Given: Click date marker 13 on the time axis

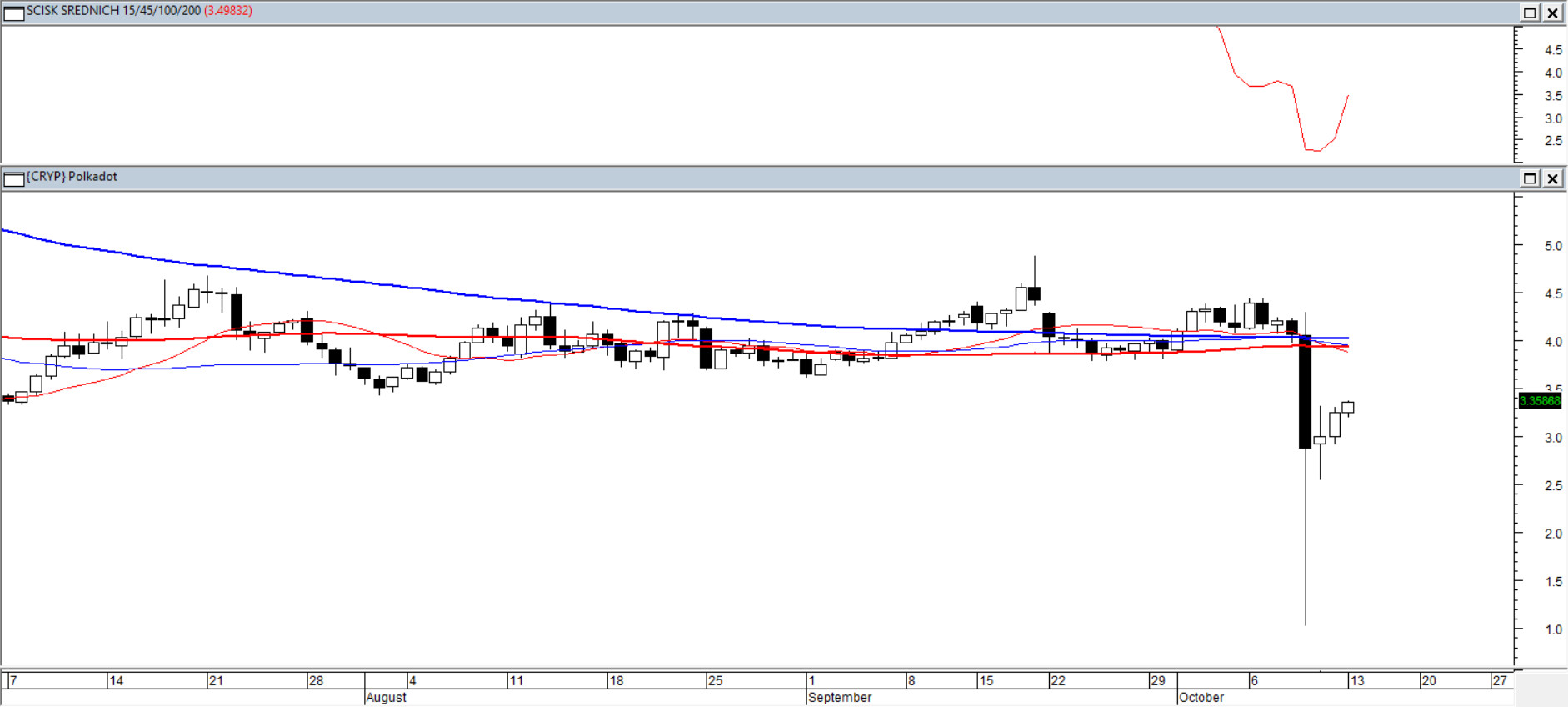Looking at the screenshot, I should click(x=1357, y=681).
